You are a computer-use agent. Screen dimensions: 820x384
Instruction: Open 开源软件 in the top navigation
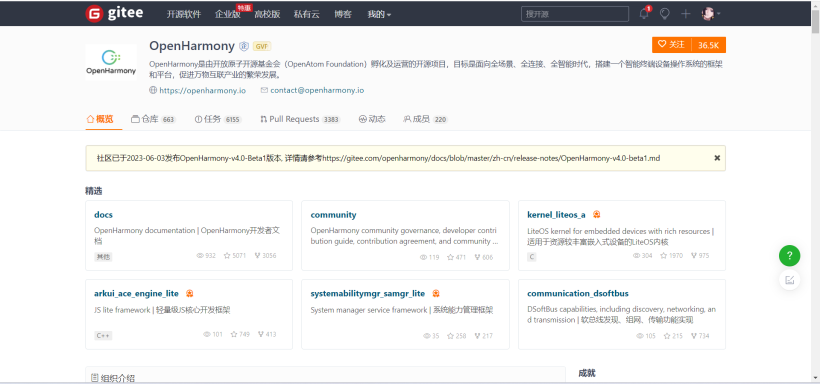(184, 14)
